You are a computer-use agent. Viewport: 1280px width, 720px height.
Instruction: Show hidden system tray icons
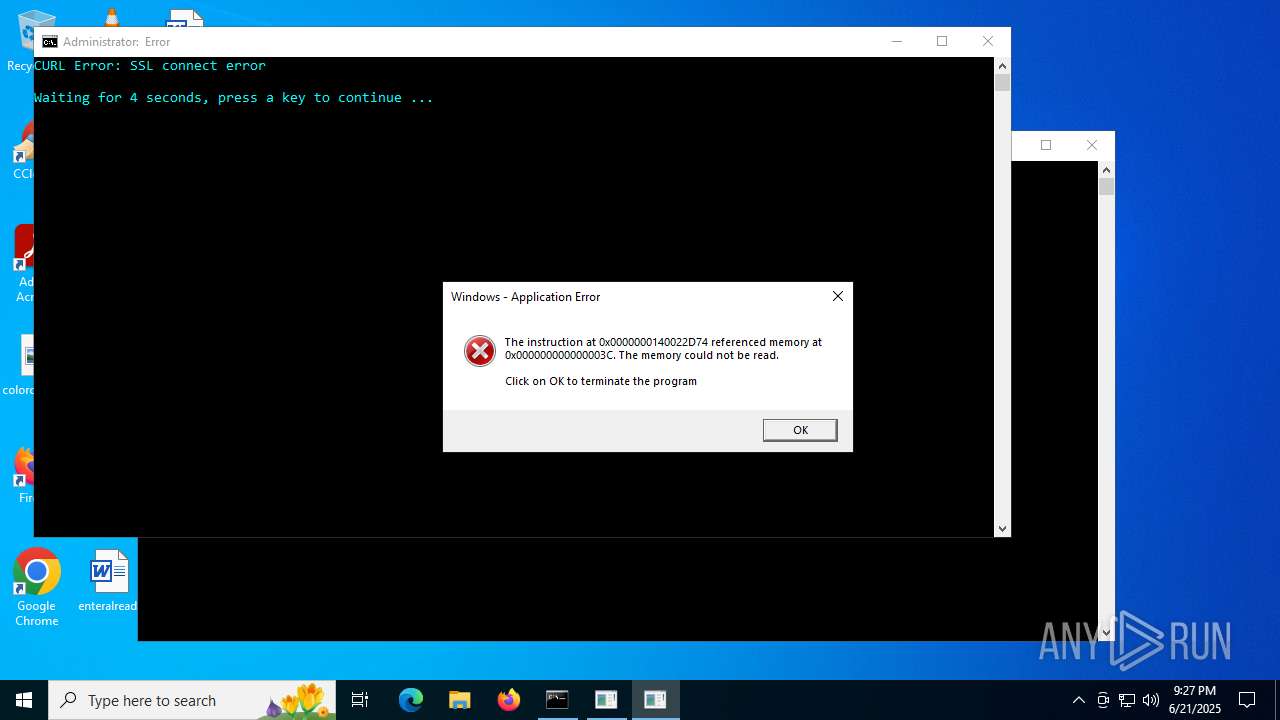pyautogui.click(x=1078, y=700)
